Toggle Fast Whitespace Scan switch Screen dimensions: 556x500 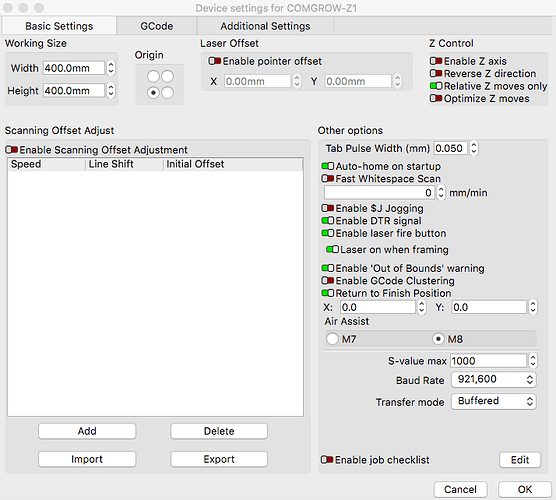328,179
